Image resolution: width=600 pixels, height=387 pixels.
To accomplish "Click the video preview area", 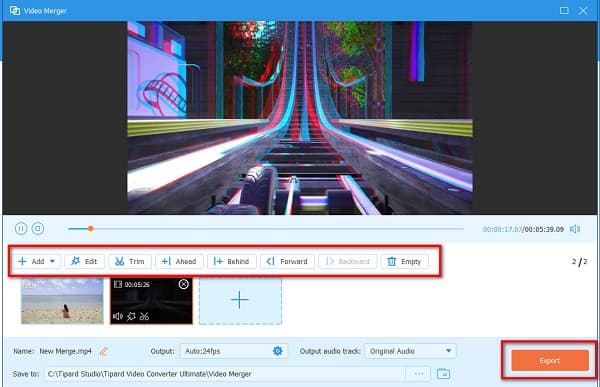I will coord(300,118).
